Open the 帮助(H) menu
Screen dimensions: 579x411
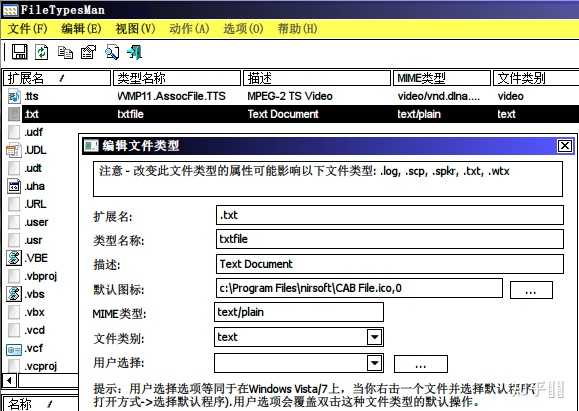pyautogui.click(x=297, y=29)
